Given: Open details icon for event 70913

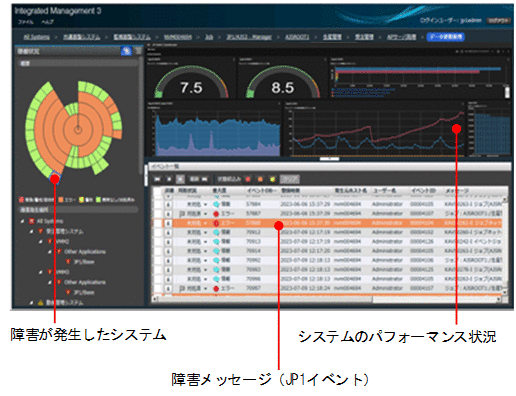Looking at the screenshot, I should (x=168, y=241).
